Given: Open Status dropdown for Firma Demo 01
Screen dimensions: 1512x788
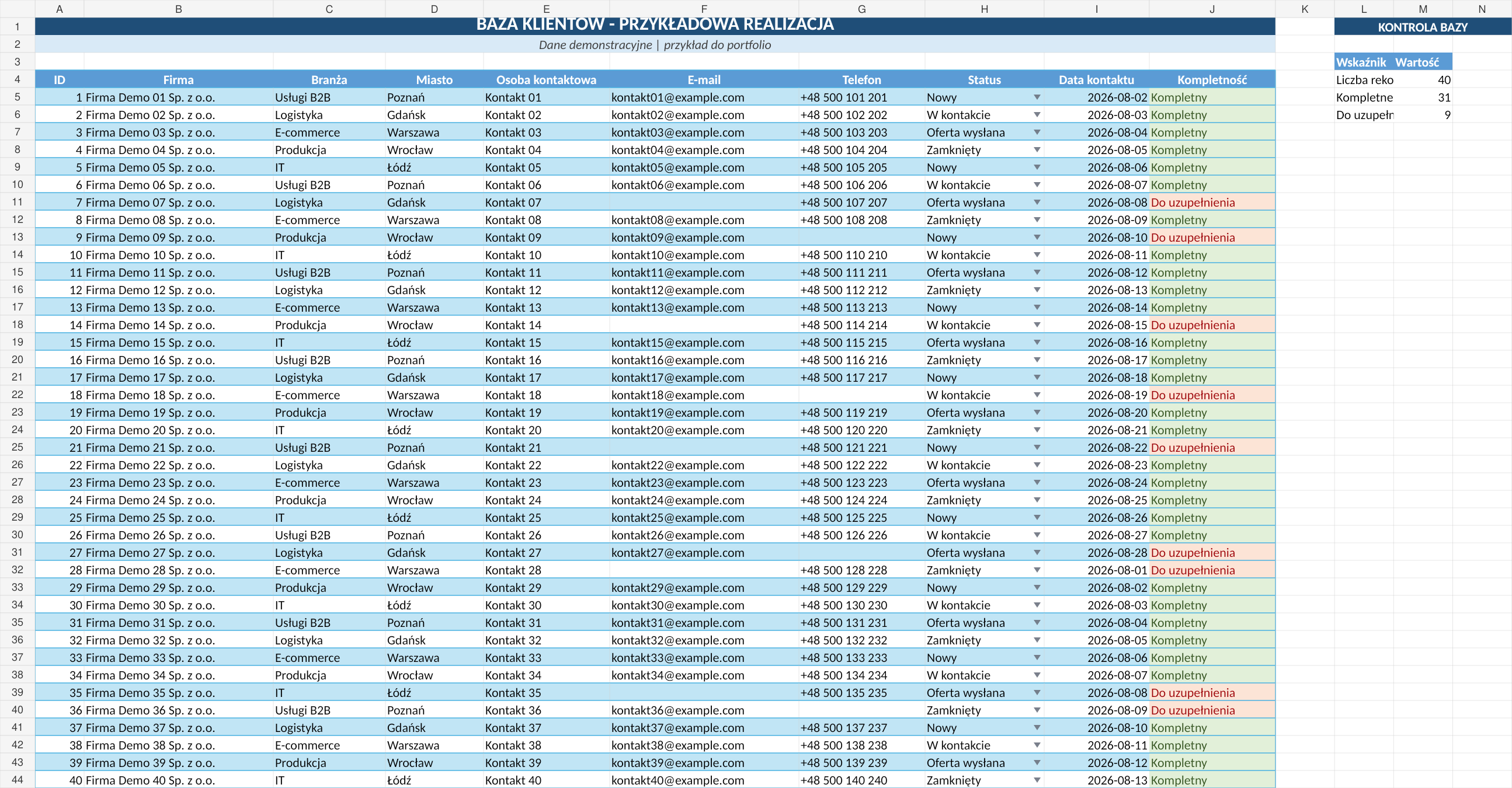Looking at the screenshot, I should click(1037, 97).
